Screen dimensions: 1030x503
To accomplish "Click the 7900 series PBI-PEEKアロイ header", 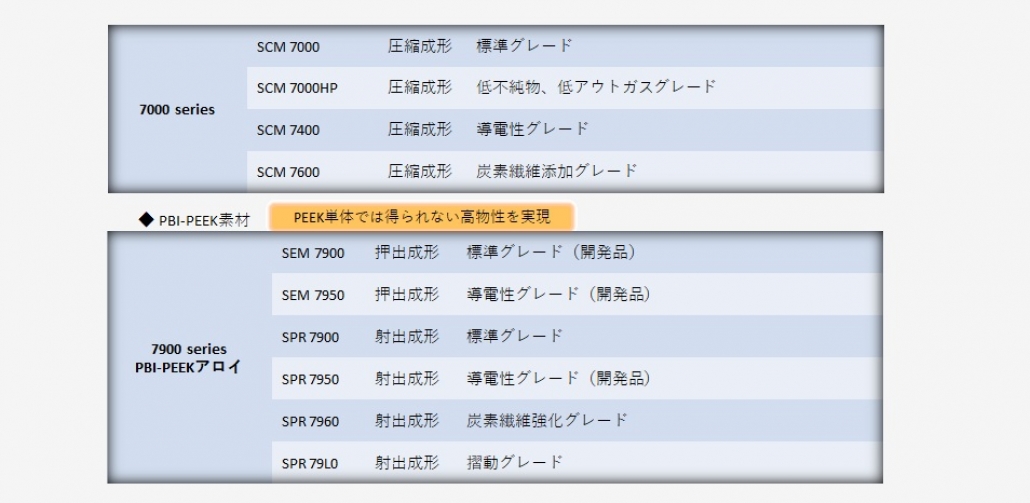I will tap(189, 358).
